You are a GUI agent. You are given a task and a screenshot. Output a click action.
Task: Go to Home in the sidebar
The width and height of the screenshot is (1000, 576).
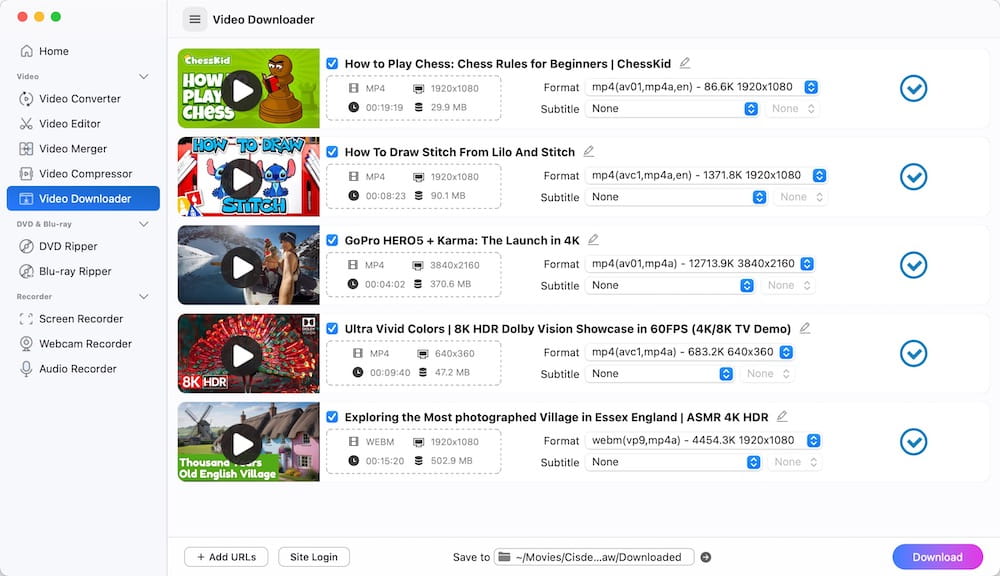83,51
